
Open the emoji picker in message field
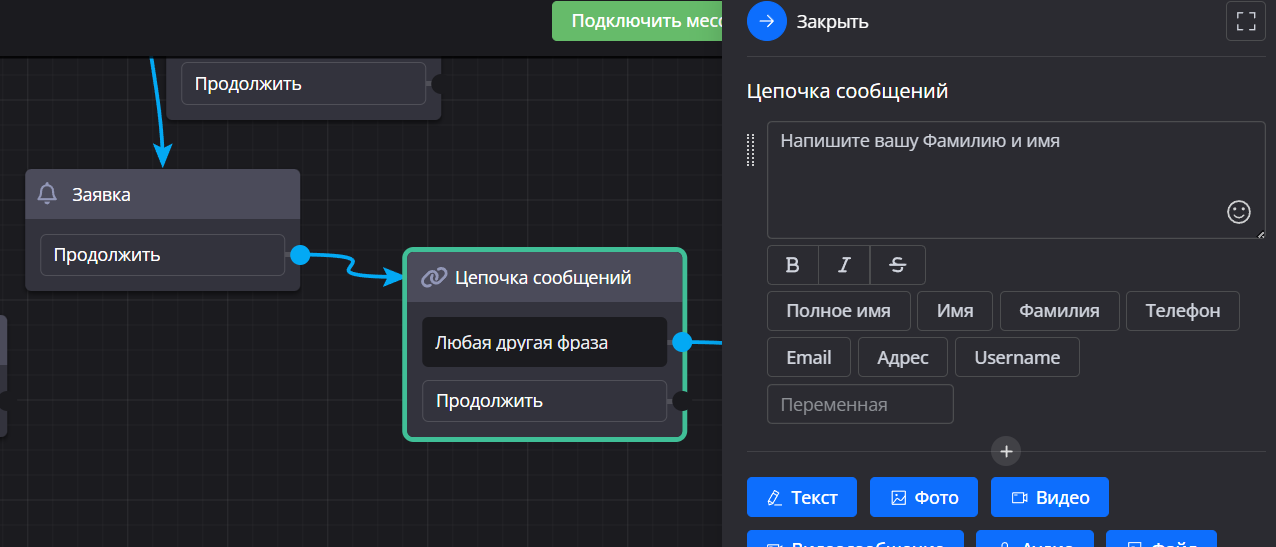point(1238,211)
